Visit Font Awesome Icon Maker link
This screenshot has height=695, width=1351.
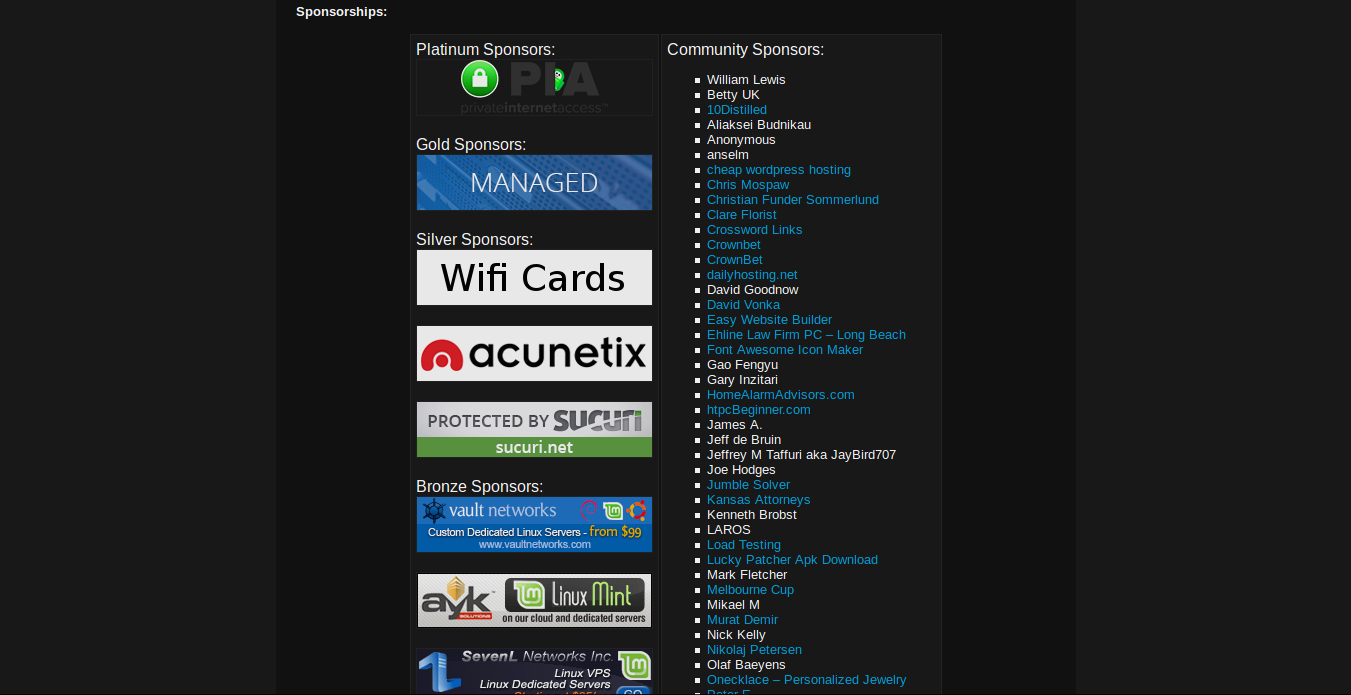tap(785, 350)
